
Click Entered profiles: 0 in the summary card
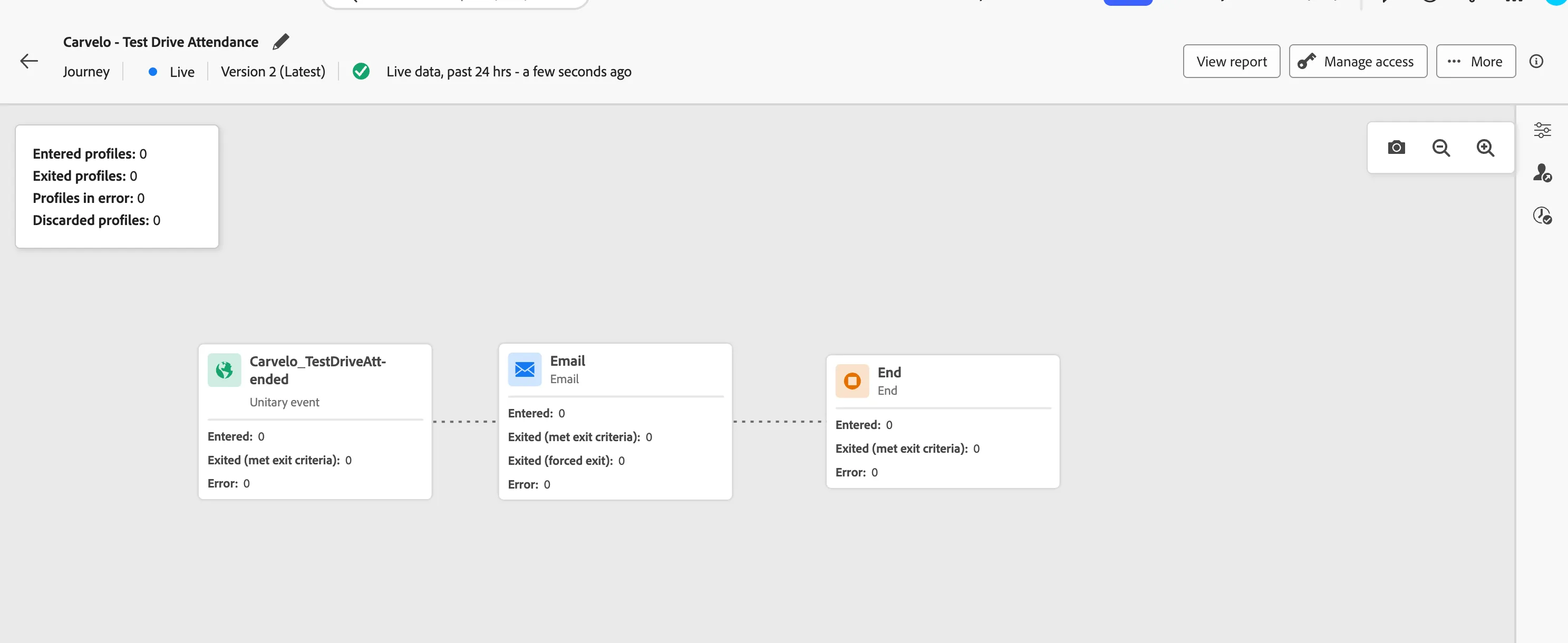[x=90, y=154]
